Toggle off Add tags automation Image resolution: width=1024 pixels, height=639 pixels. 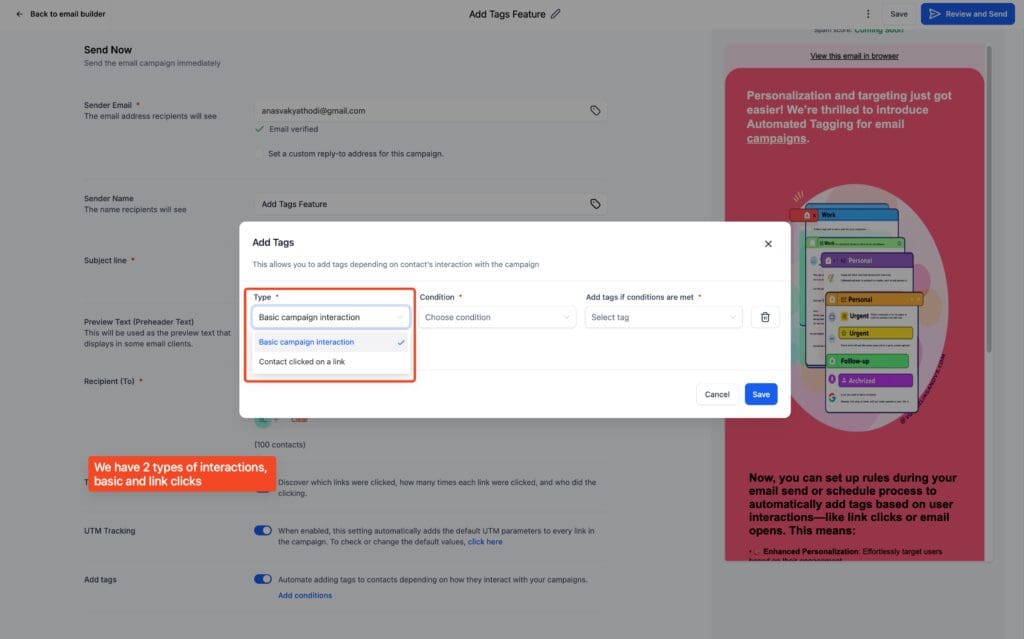[262, 578]
